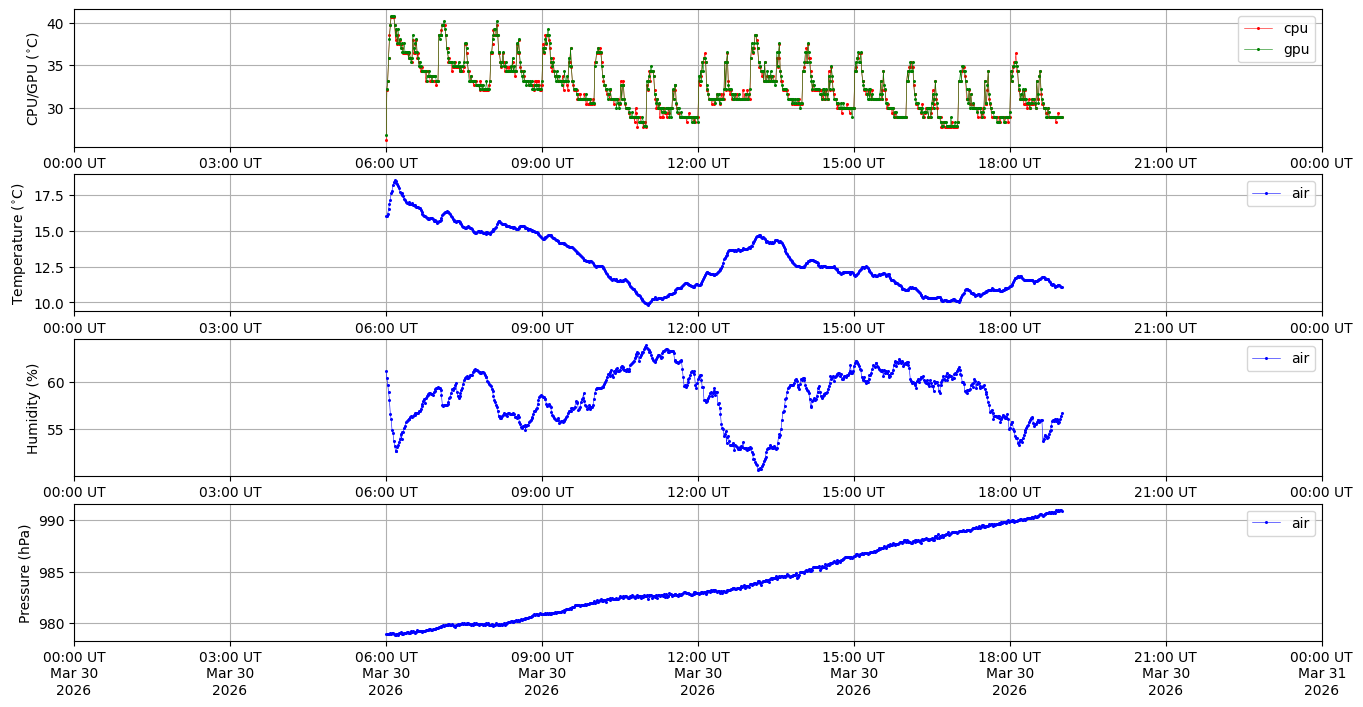Click the Pressure (hPa) y-axis label
The width and height of the screenshot is (1363, 707).
coord(25,573)
